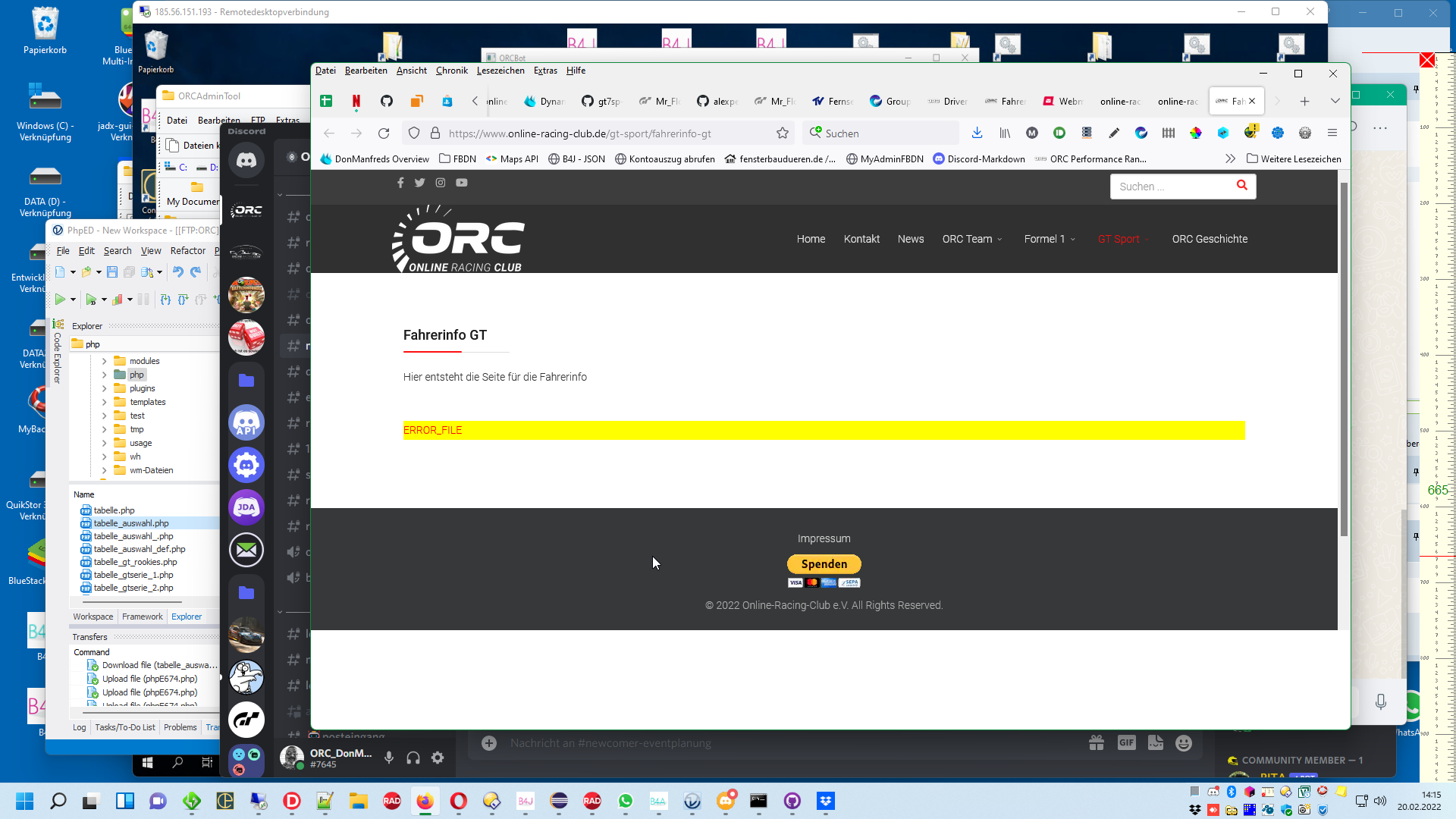Click the Spenden donate button

point(824,564)
